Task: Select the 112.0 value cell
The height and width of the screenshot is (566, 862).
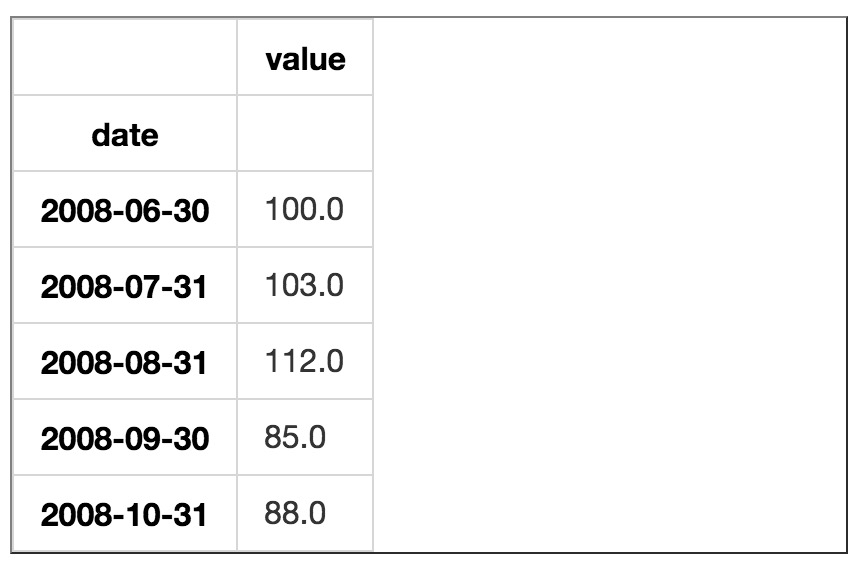Action: tap(305, 362)
